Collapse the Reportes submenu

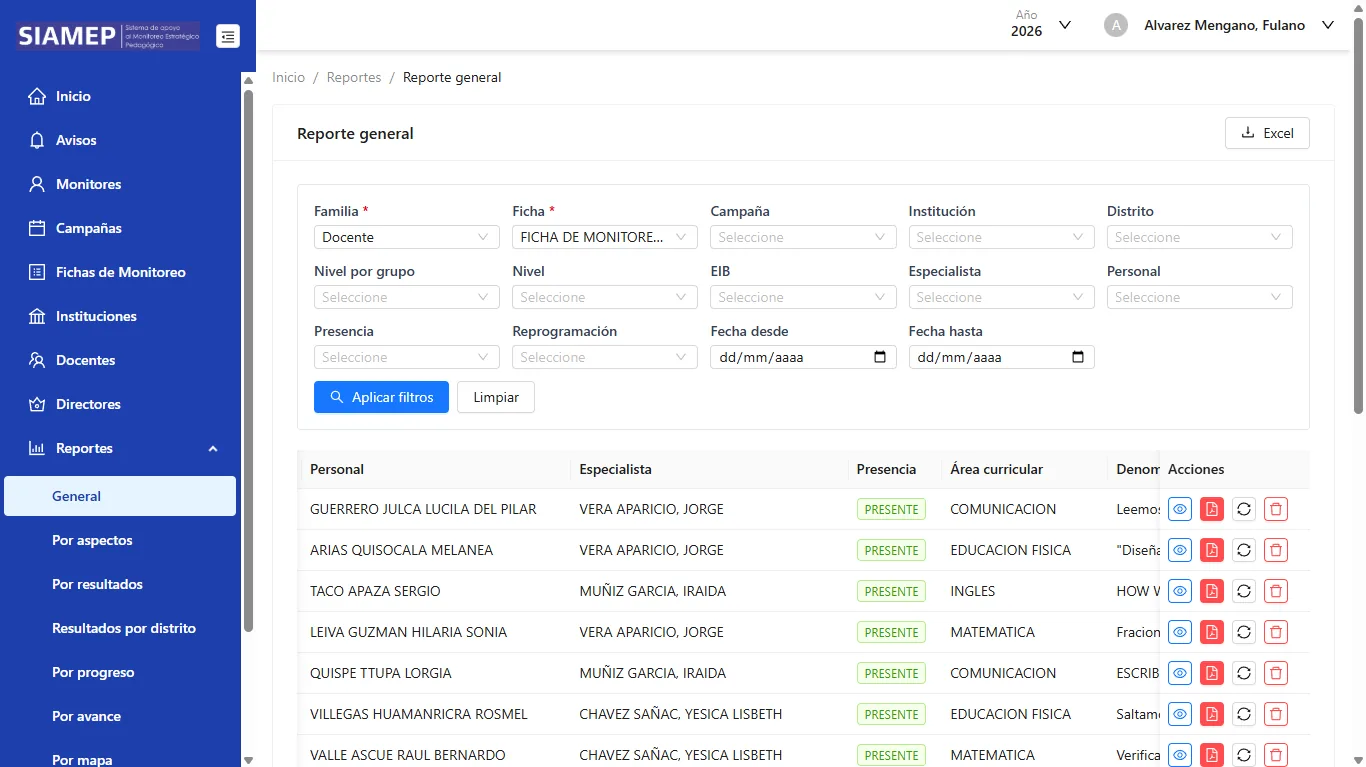(x=120, y=448)
